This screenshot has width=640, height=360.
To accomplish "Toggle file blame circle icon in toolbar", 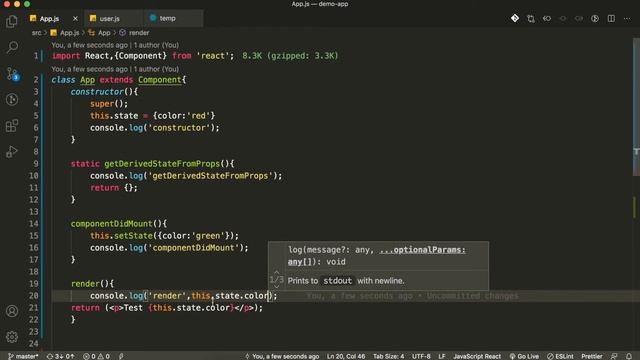I will (x=563, y=18).
